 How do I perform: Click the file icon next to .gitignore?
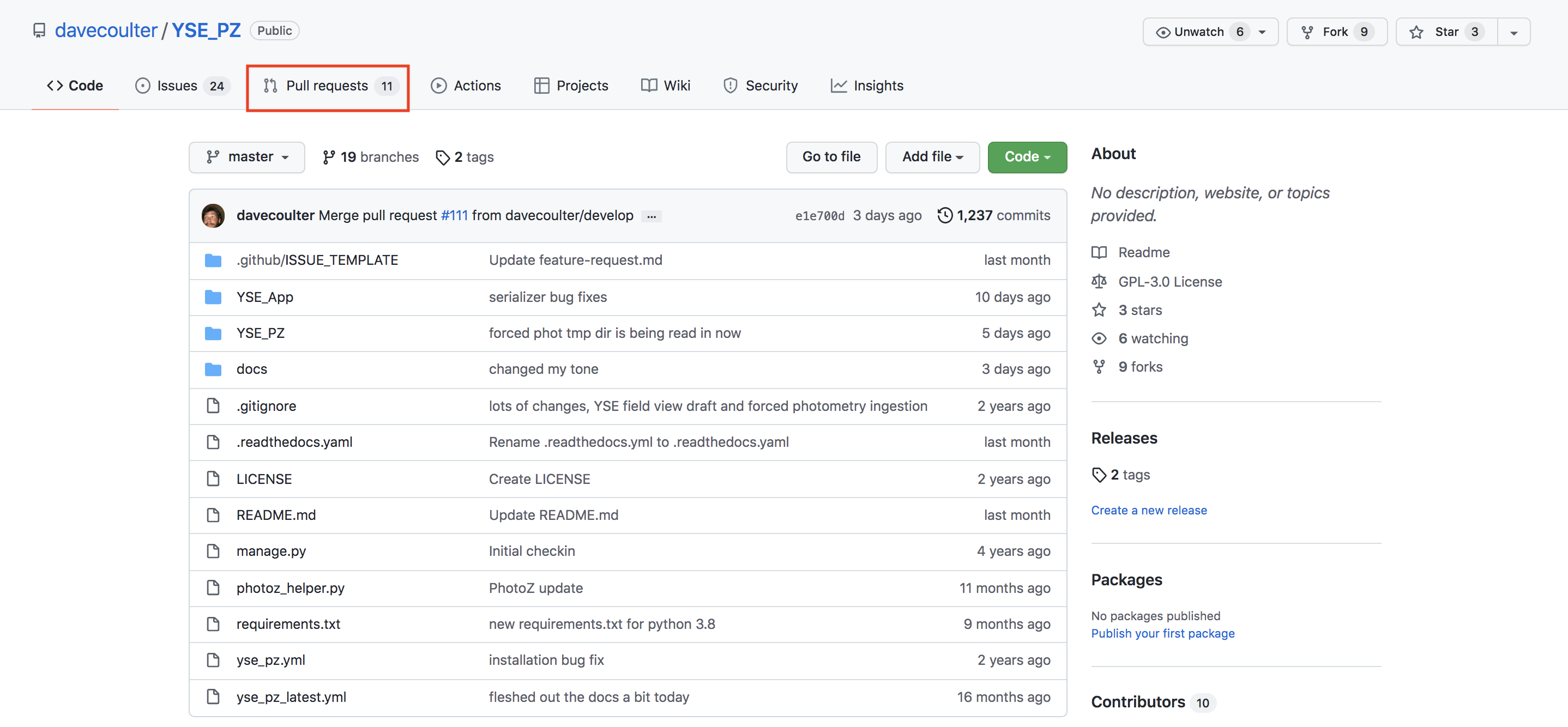click(213, 406)
